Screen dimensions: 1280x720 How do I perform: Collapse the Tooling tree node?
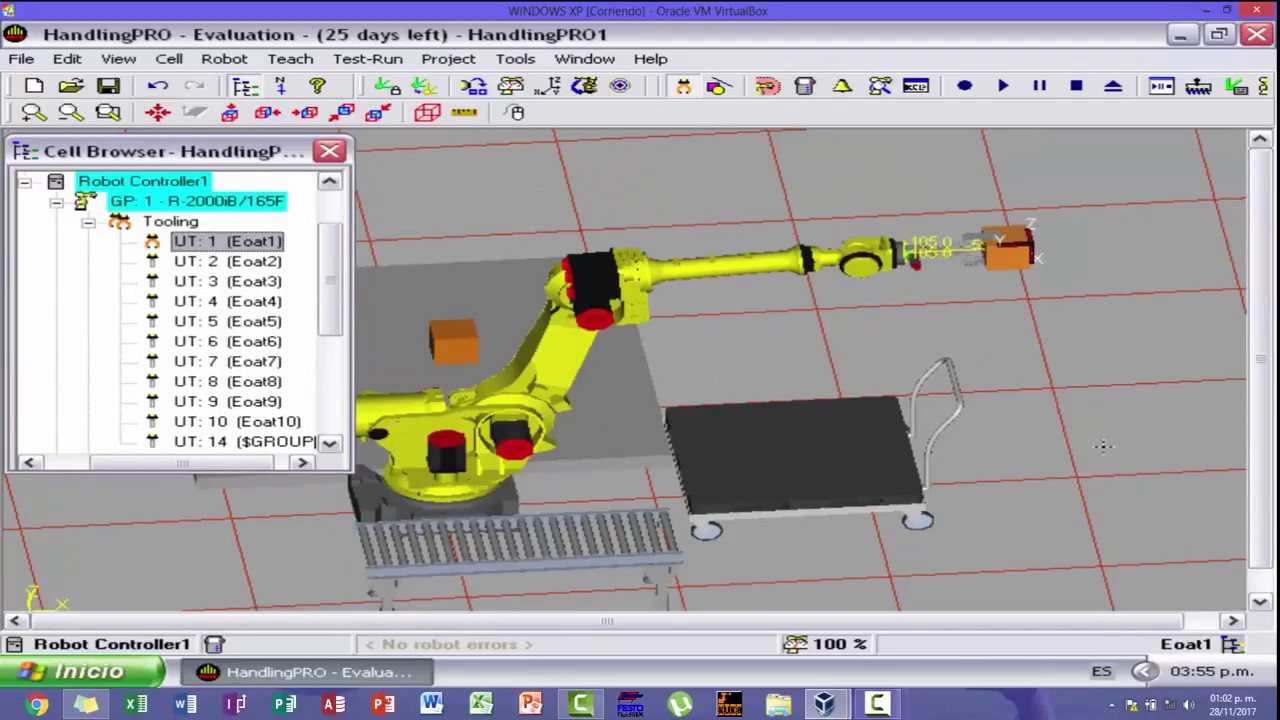(89, 222)
